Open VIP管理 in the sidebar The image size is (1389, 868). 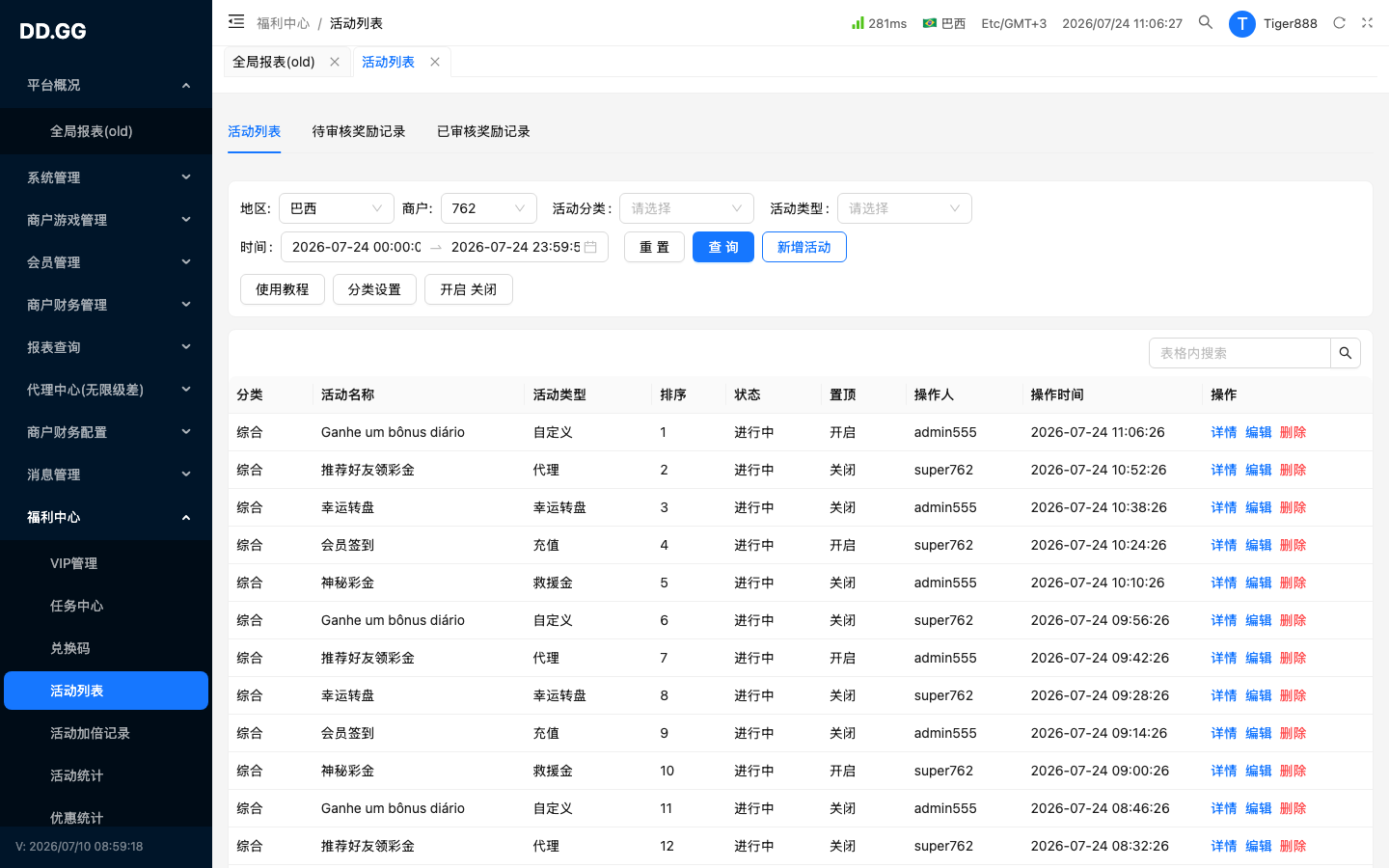pos(106,563)
